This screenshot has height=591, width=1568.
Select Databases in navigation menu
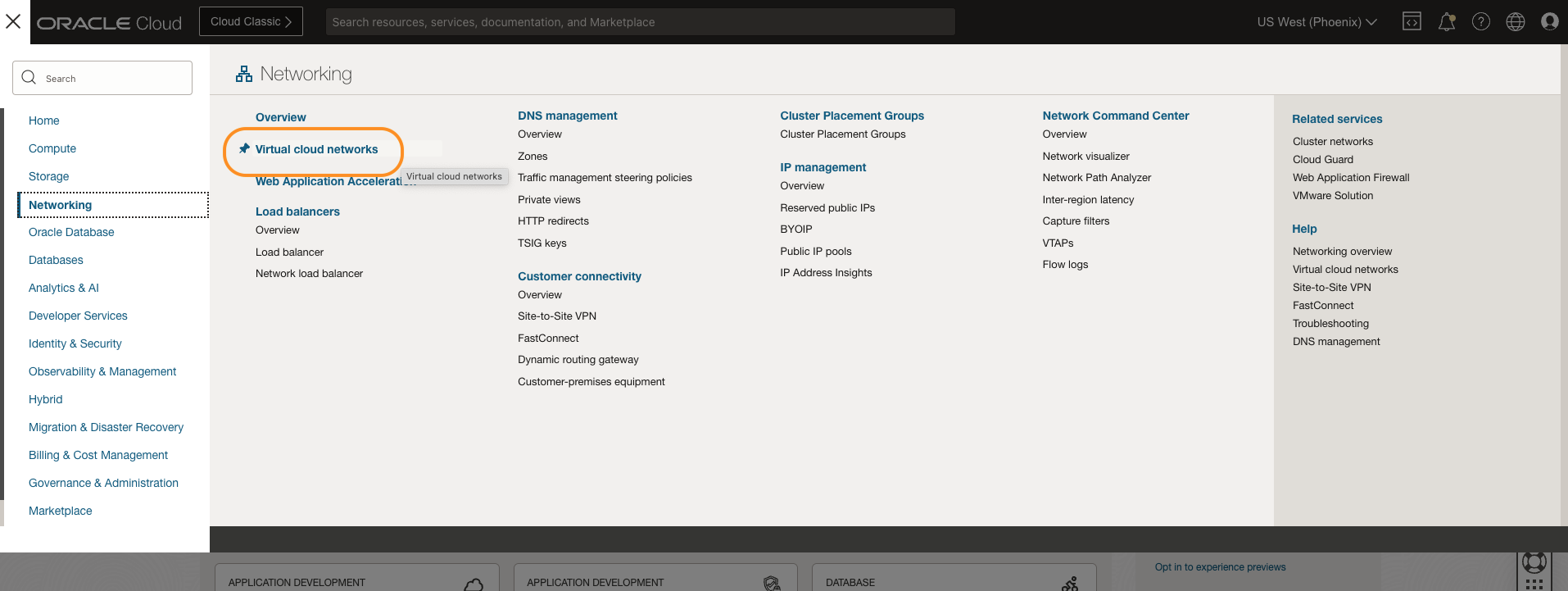pos(56,260)
